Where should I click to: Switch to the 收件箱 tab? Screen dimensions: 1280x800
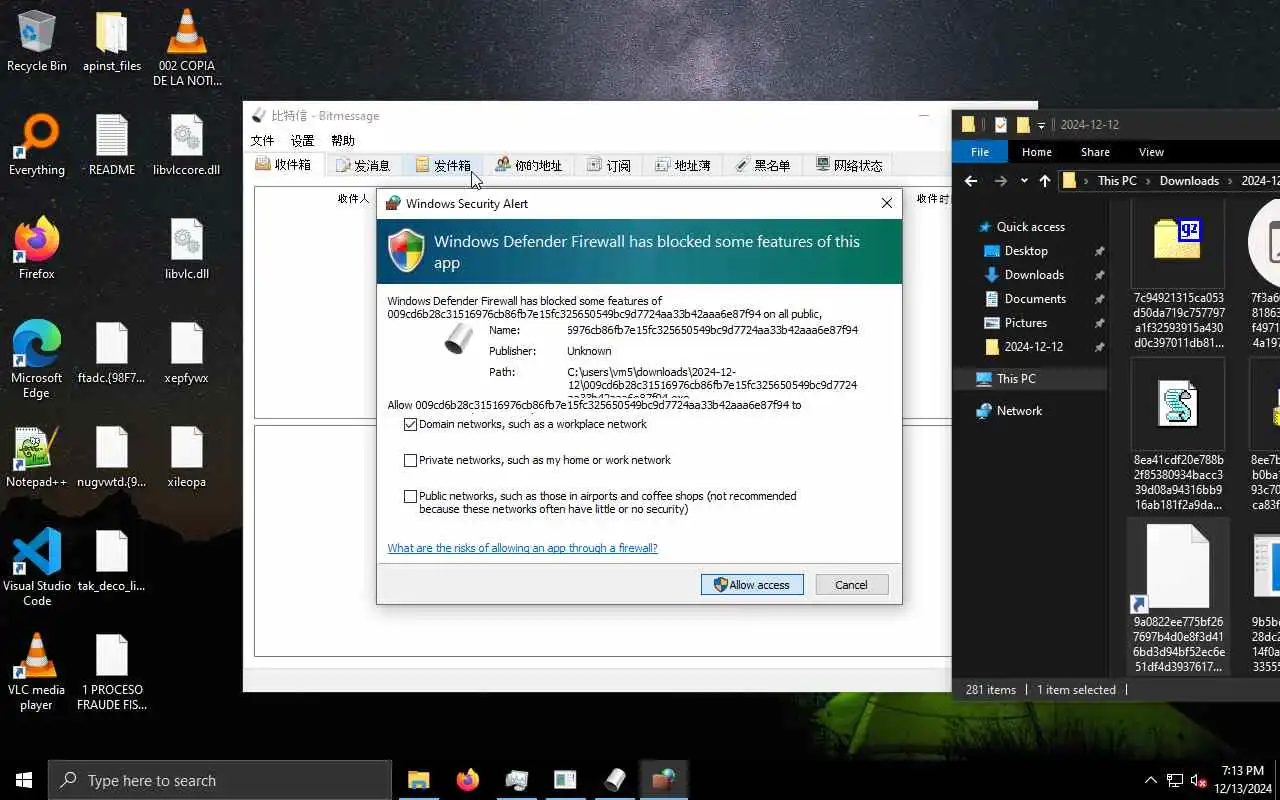284,165
